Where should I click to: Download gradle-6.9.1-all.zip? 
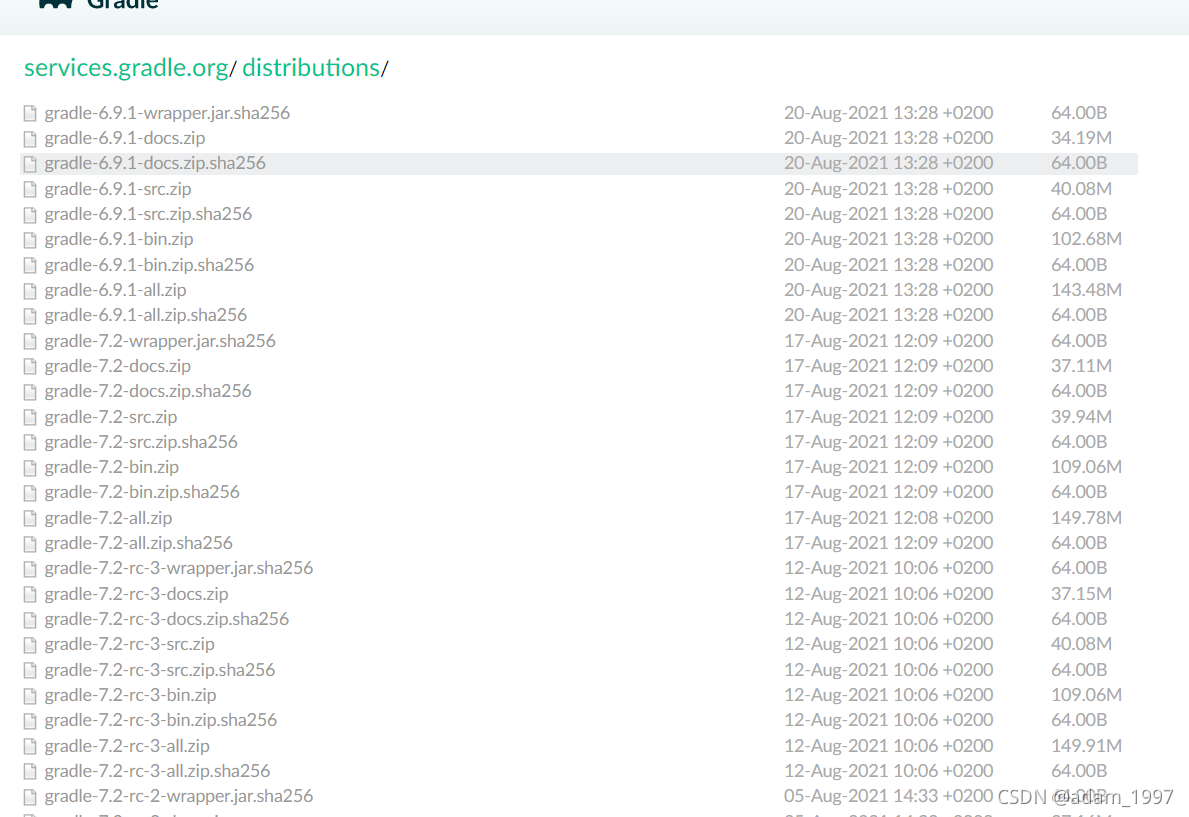(x=115, y=290)
